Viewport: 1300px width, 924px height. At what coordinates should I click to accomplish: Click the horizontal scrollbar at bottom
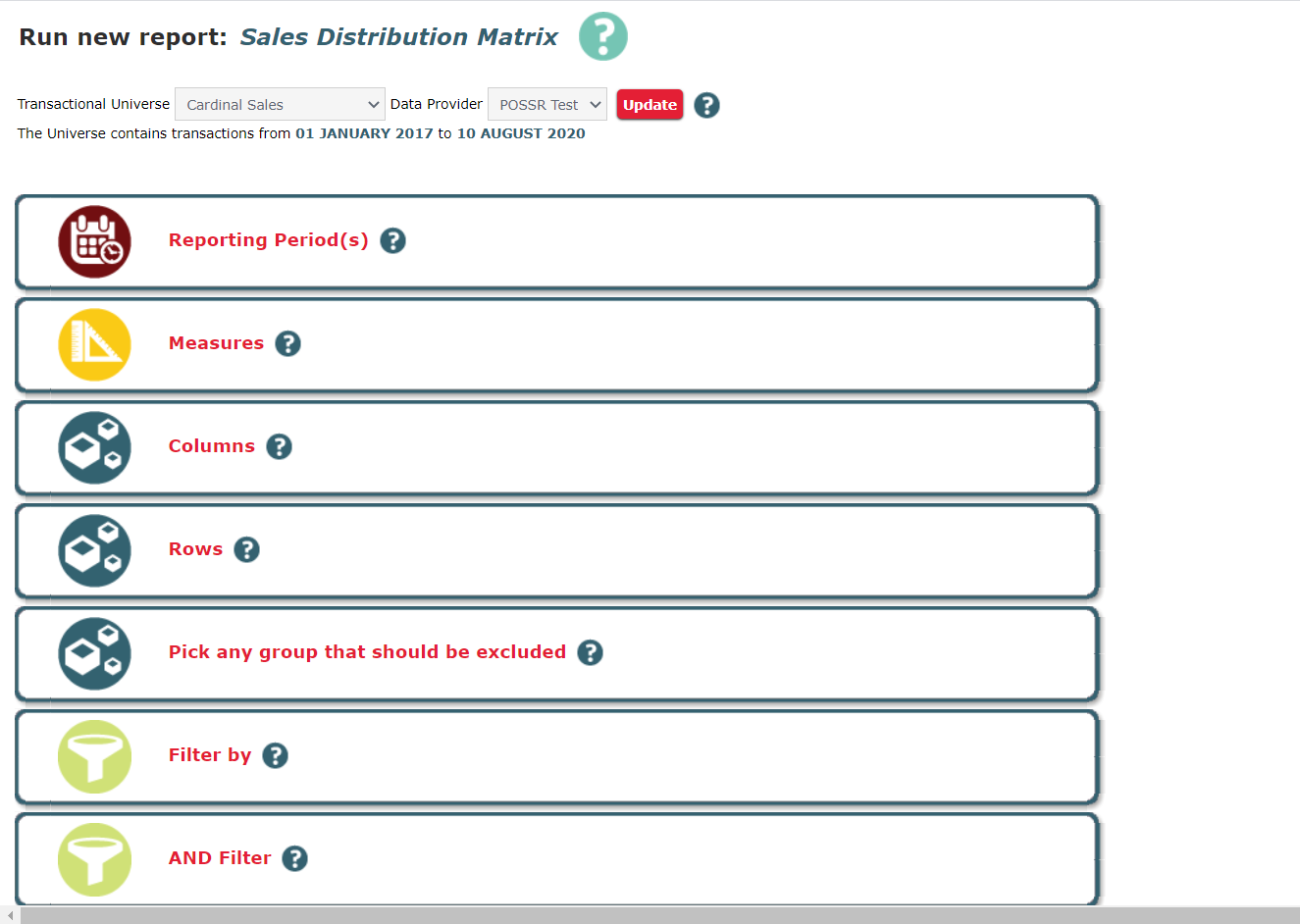[x=648, y=915]
